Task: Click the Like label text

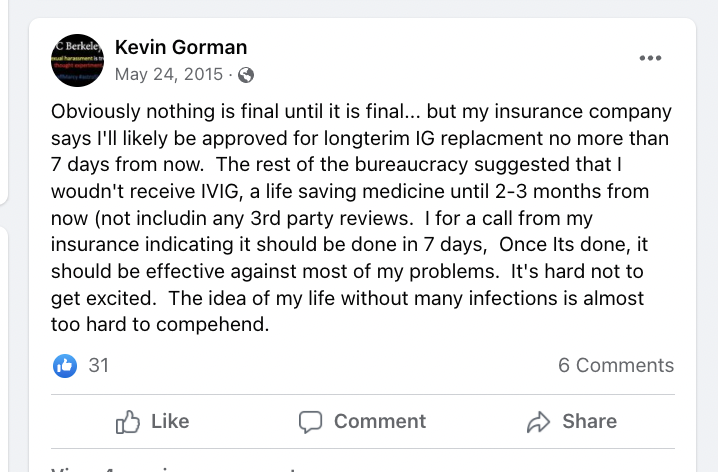Action: pyautogui.click(x=170, y=421)
